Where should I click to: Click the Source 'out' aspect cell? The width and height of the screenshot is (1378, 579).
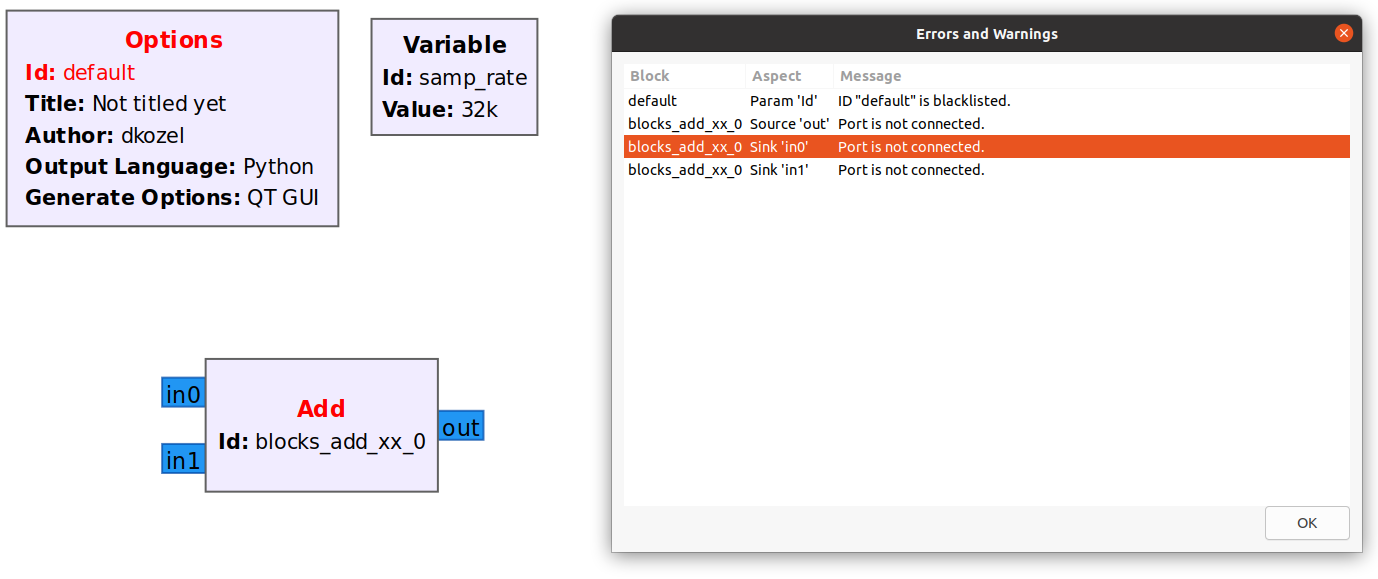pos(790,124)
